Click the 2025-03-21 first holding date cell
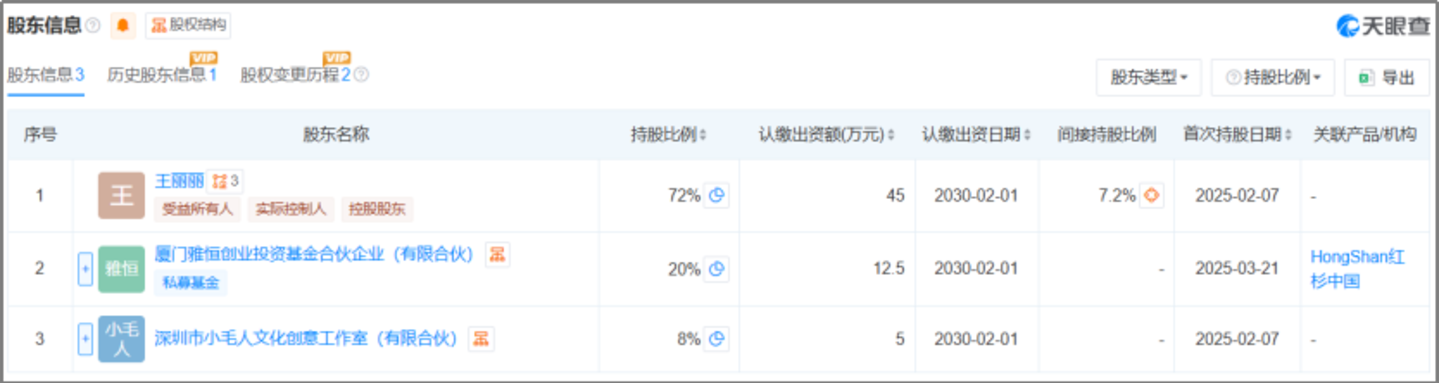 coord(1237,270)
